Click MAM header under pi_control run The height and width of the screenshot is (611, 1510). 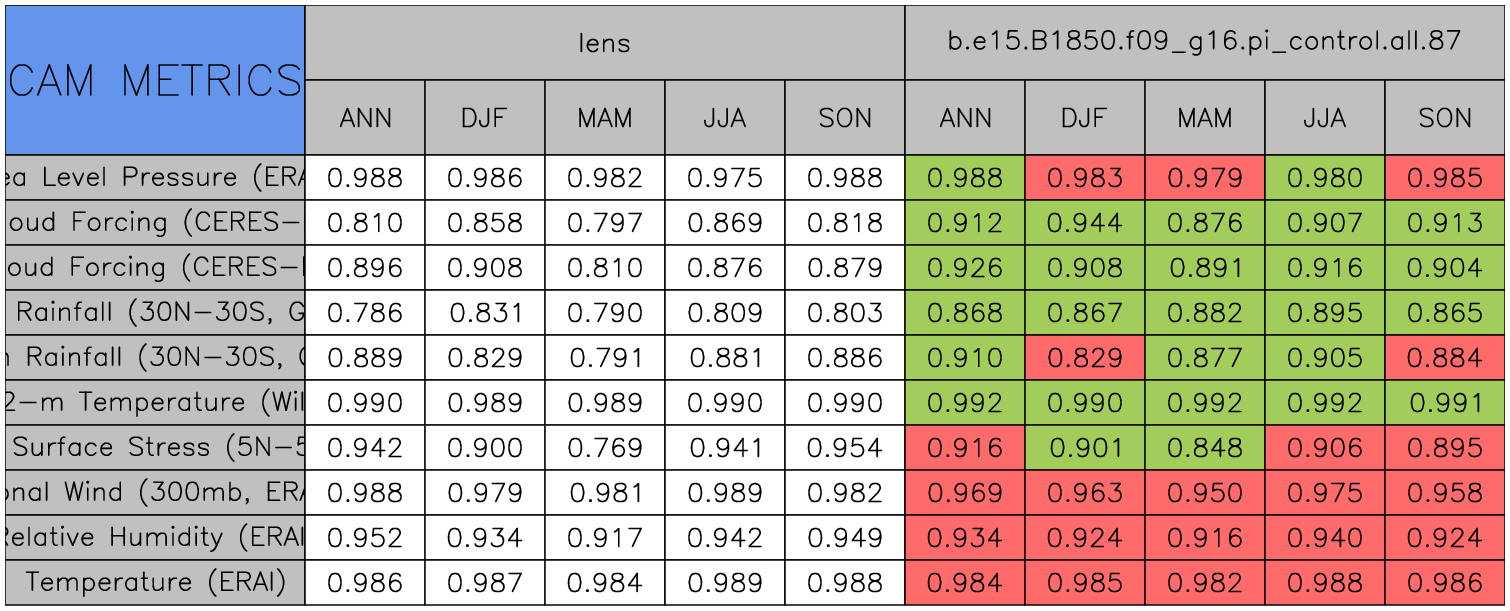pyautogui.click(x=1205, y=118)
